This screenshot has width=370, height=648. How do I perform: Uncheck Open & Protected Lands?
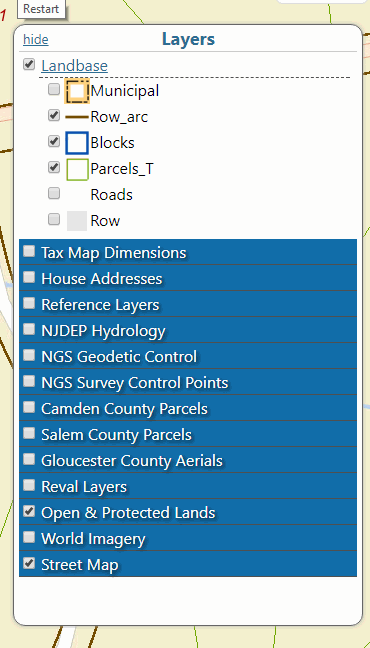coord(29,511)
